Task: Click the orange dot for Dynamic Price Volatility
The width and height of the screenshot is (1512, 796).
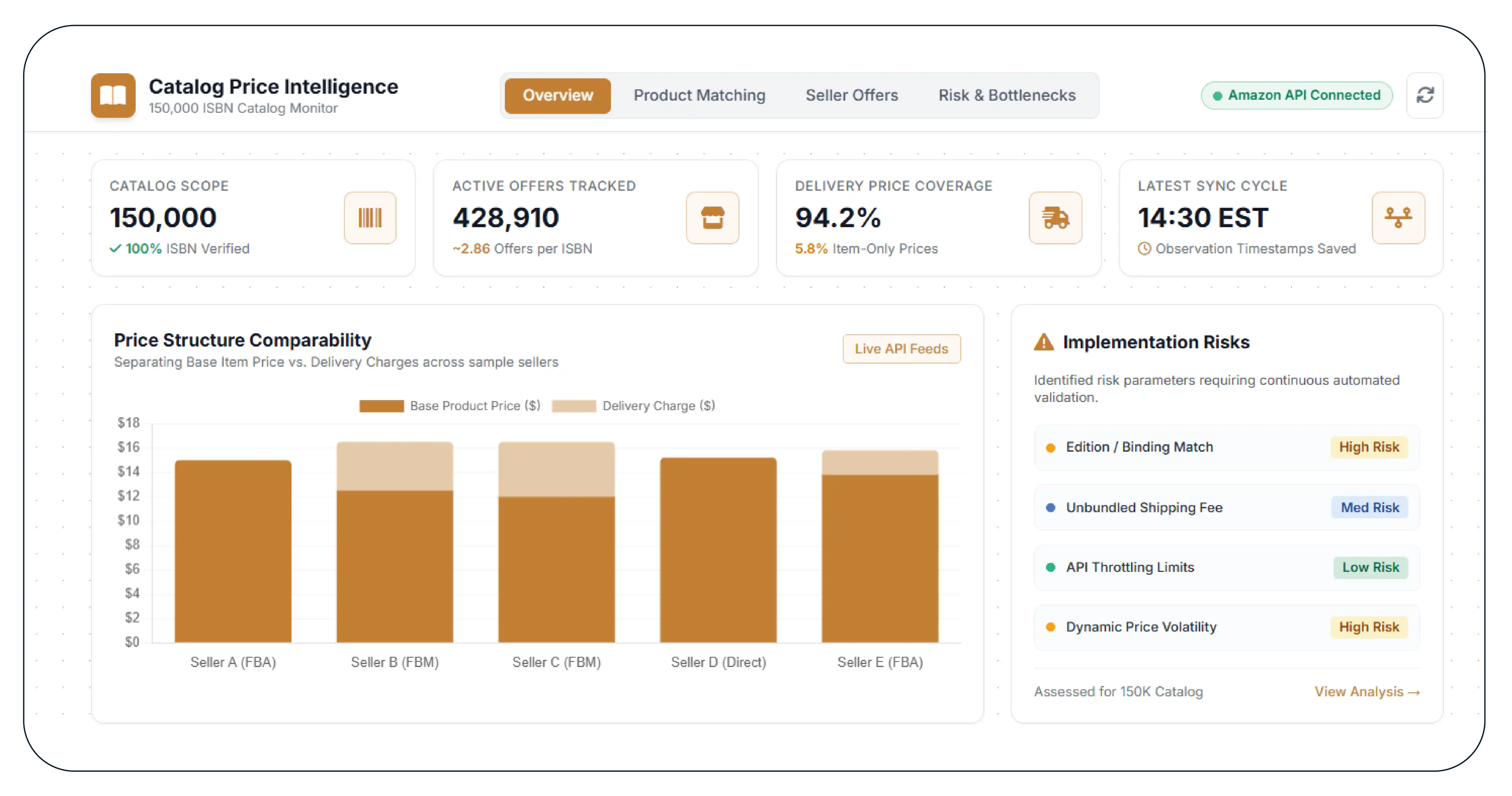Action: (1051, 628)
